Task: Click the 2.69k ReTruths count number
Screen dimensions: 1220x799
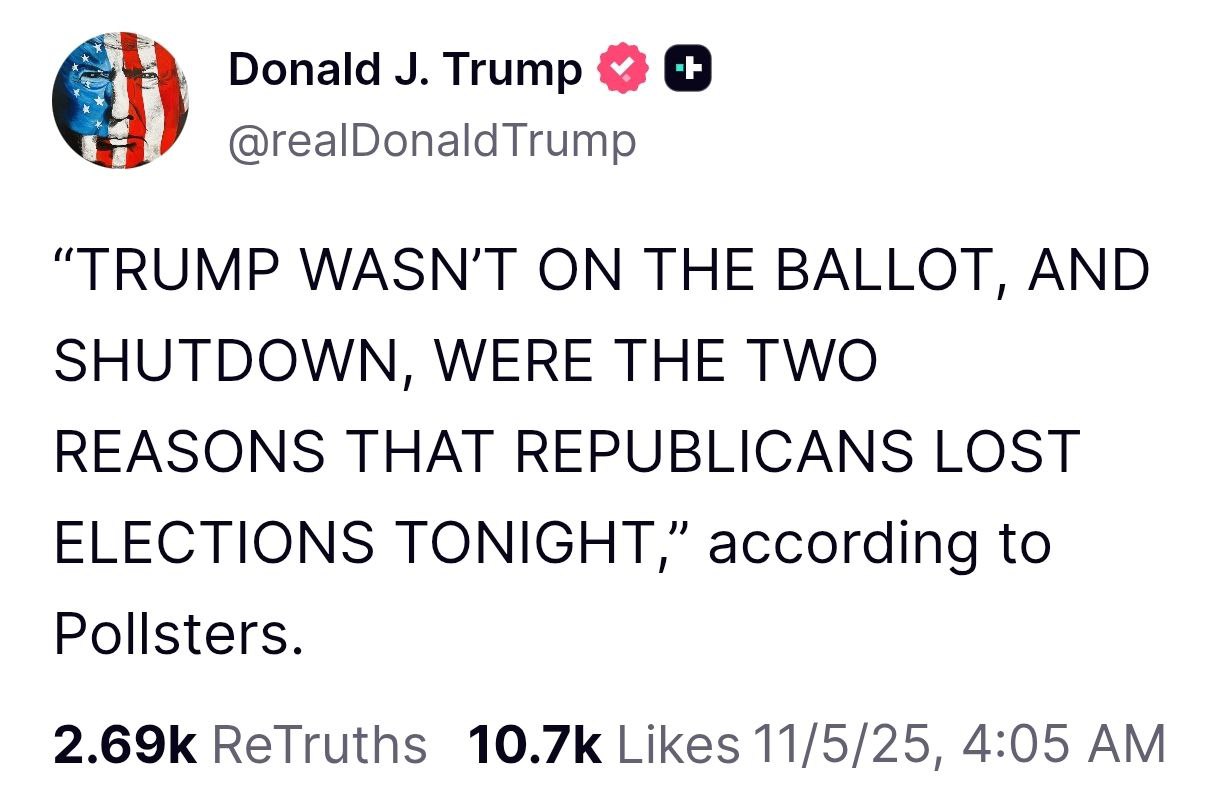Action: (125, 745)
